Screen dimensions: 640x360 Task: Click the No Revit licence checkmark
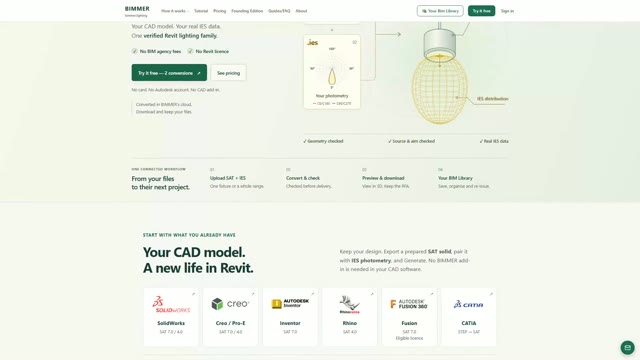click(x=190, y=51)
